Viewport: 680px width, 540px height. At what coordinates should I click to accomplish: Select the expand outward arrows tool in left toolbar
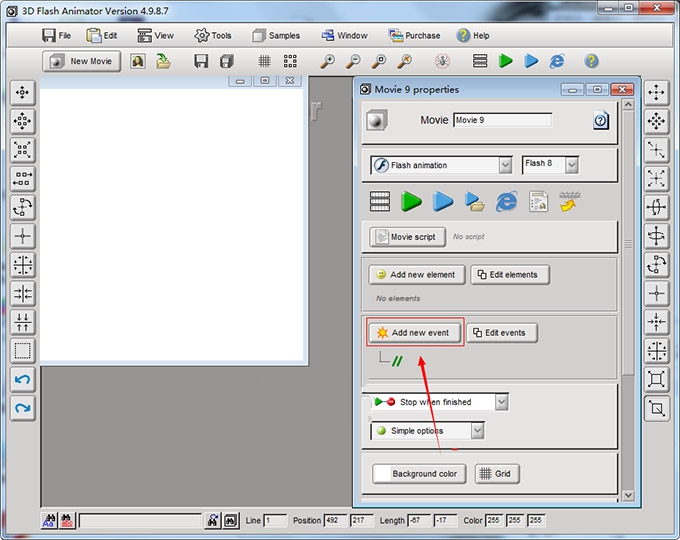pyautogui.click(x=23, y=150)
